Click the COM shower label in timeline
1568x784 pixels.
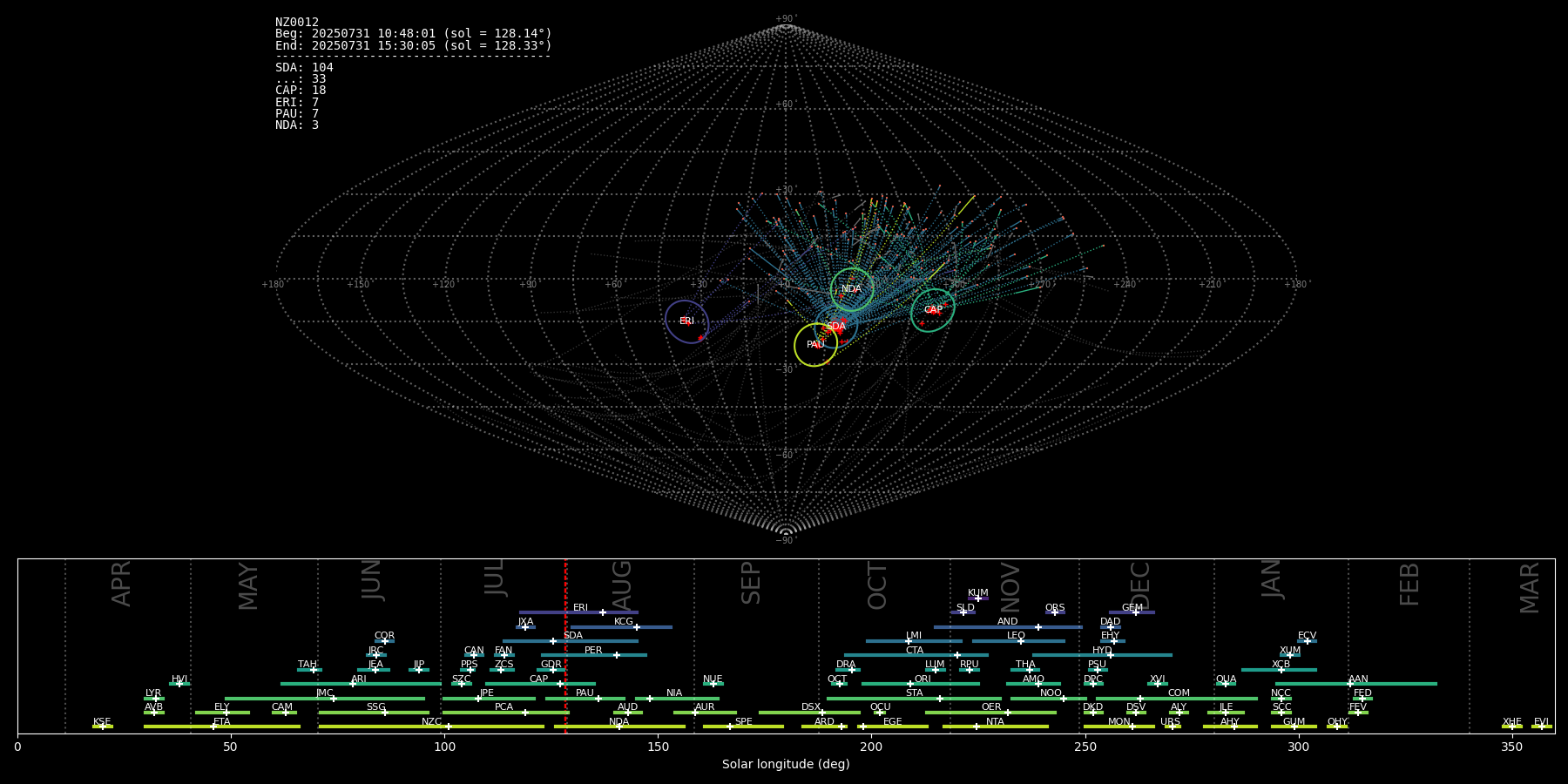click(1179, 693)
